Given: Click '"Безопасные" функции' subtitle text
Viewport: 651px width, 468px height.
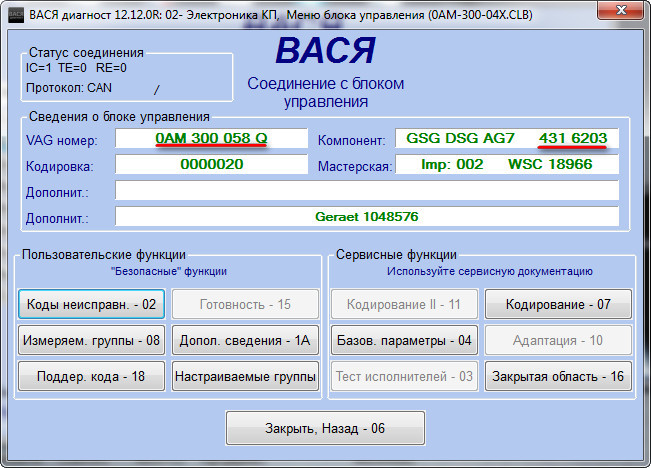Looking at the screenshot, I should pyautogui.click(x=169, y=272).
